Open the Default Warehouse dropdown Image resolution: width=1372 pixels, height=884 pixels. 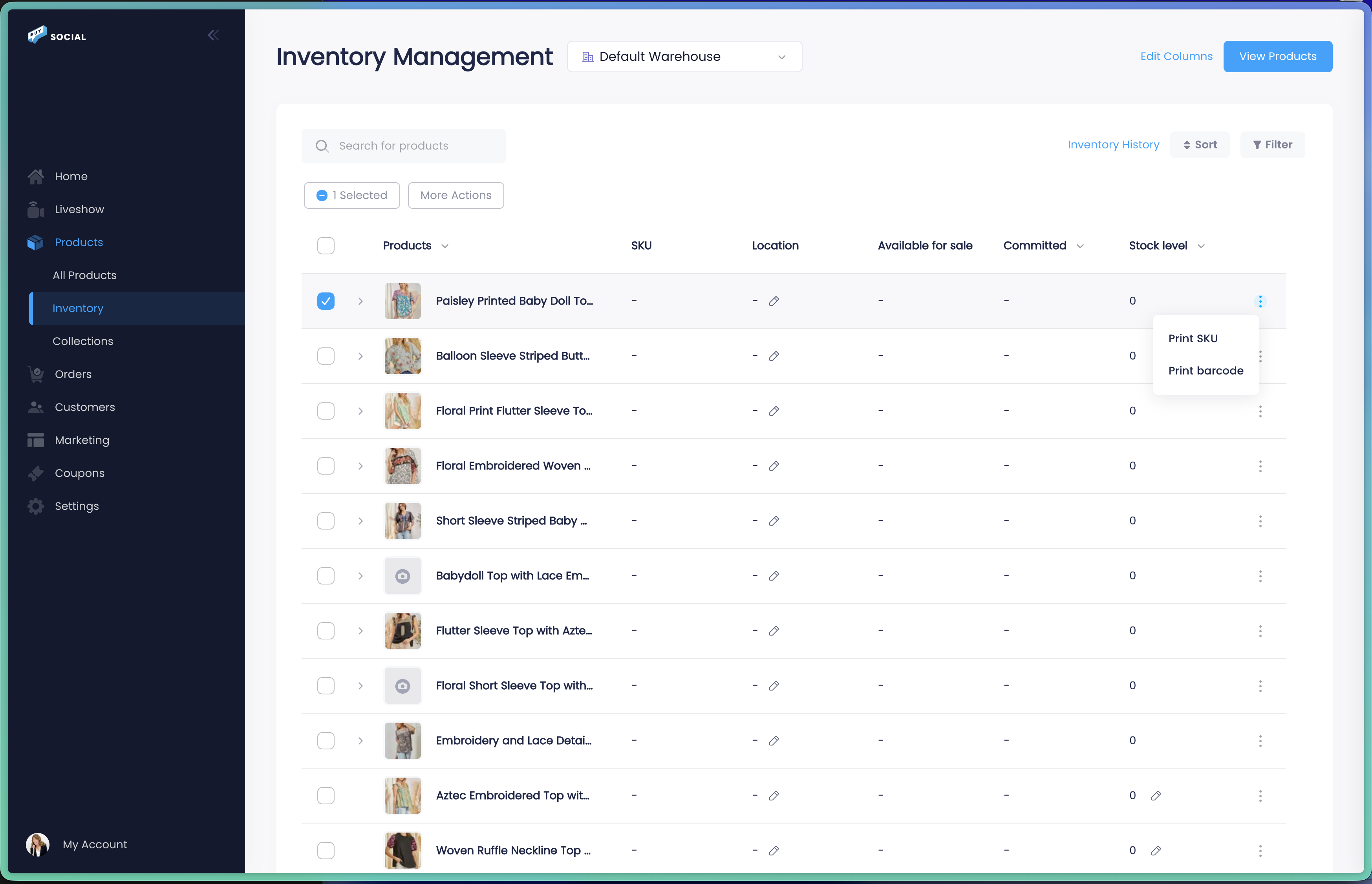point(684,56)
